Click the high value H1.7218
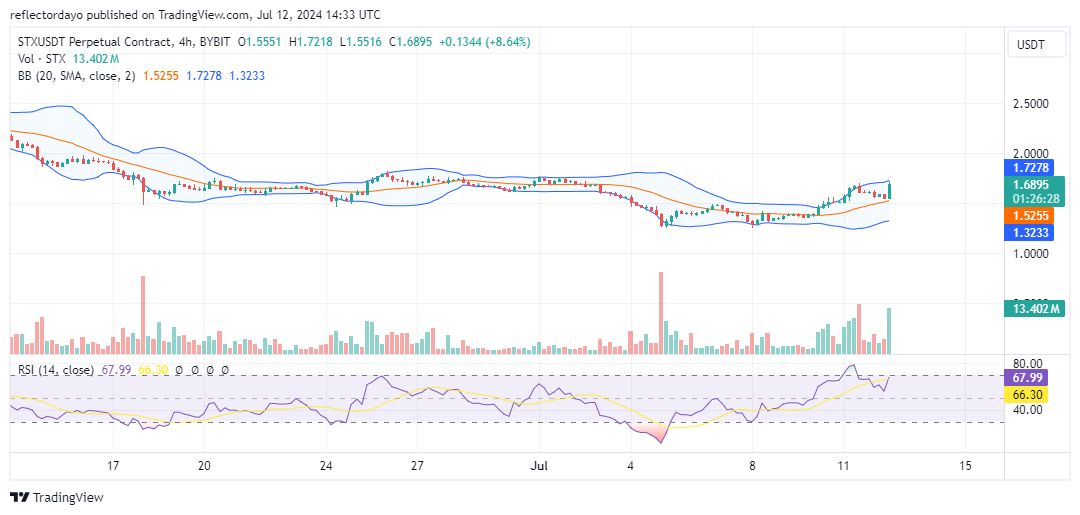1080x515 pixels. 311,42
